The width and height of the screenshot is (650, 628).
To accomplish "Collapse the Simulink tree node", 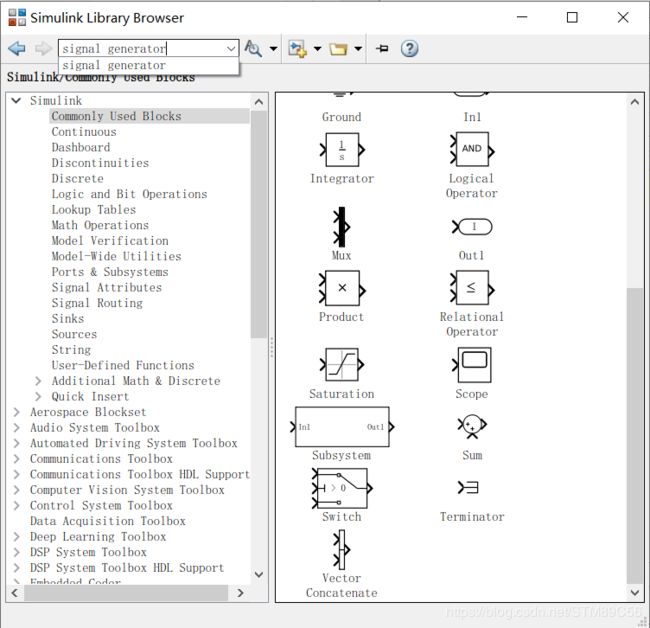I will pos(16,100).
